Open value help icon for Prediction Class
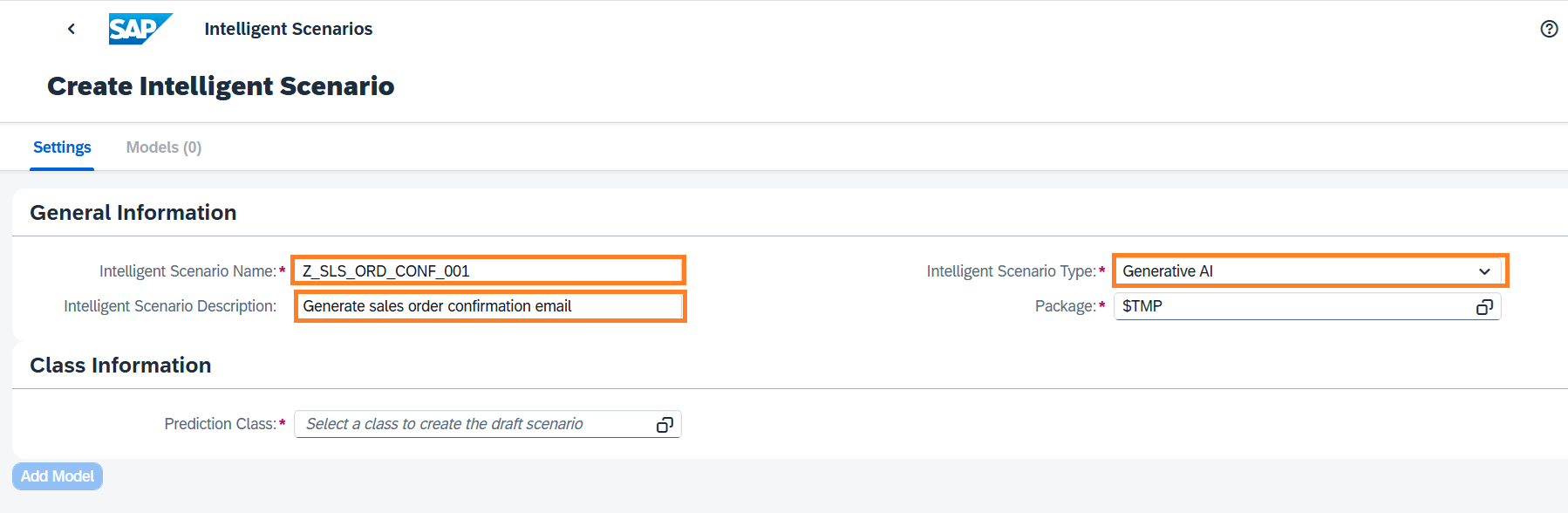1568x513 pixels. tap(665, 425)
